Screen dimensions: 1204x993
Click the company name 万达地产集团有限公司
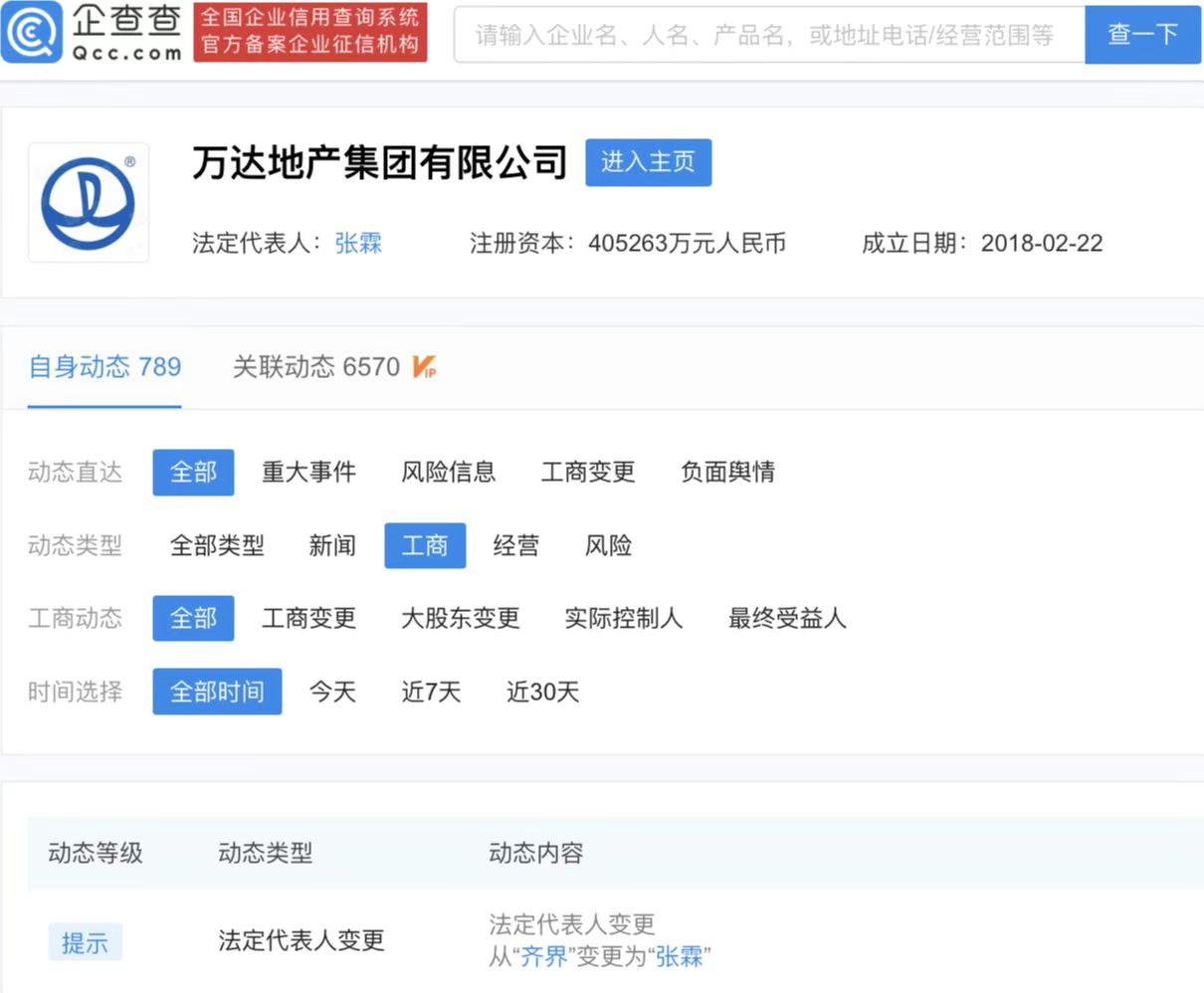tap(379, 162)
